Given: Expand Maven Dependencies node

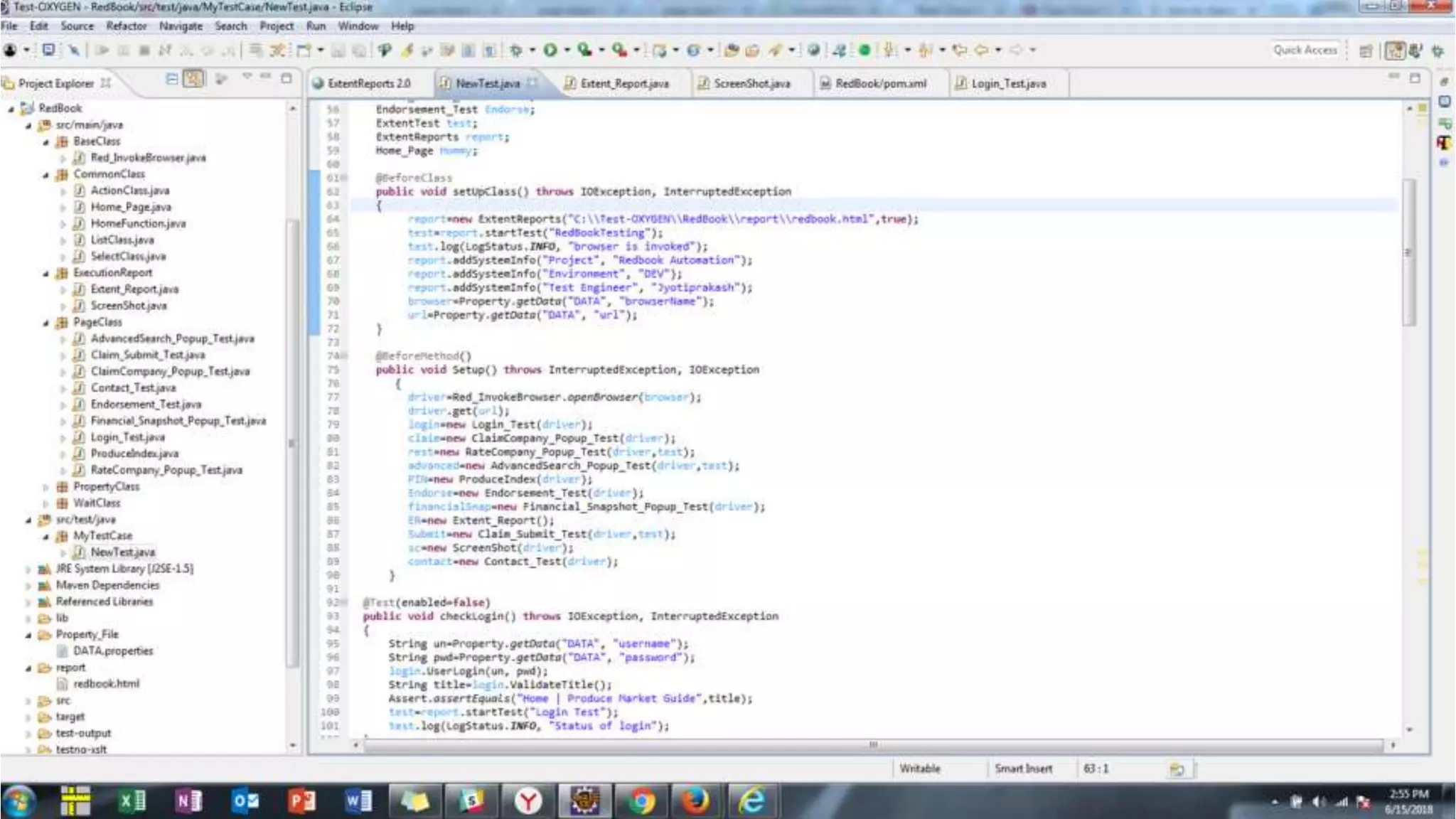Looking at the screenshot, I should pos(28,586).
